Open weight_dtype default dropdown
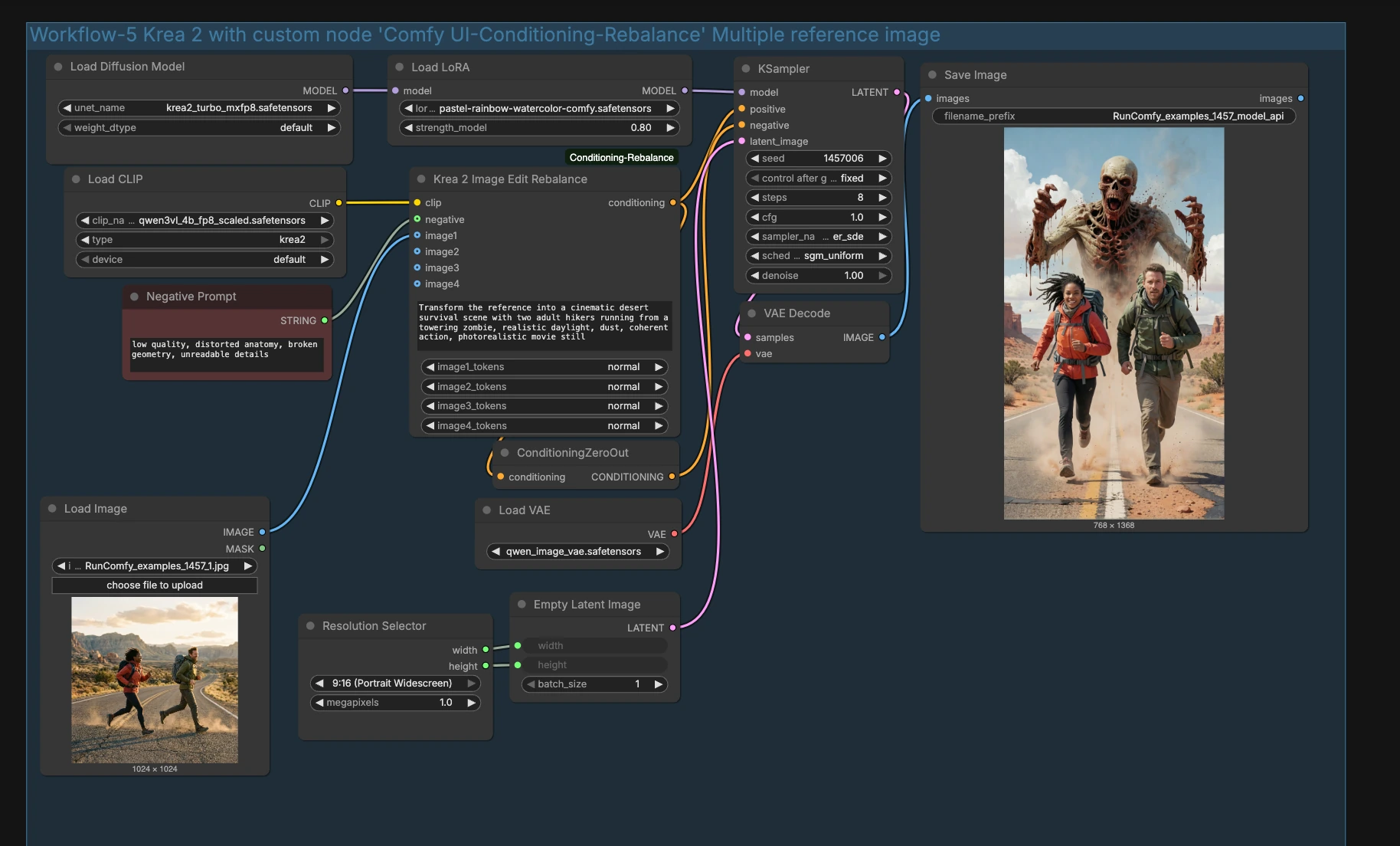This screenshot has width=1400, height=846. [x=199, y=128]
